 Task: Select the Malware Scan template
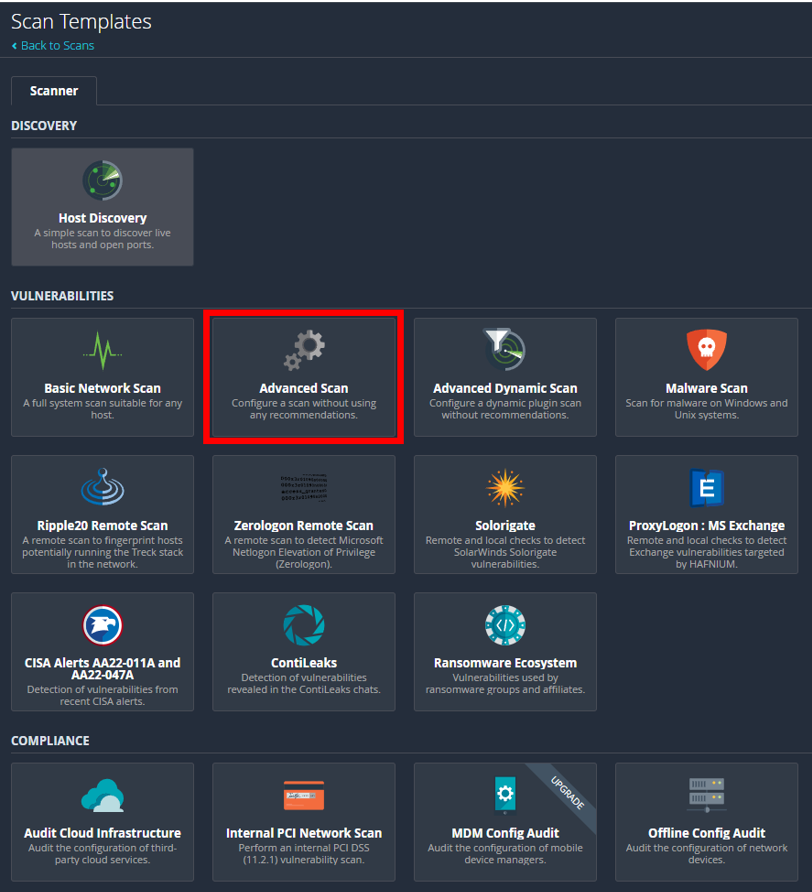706,377
